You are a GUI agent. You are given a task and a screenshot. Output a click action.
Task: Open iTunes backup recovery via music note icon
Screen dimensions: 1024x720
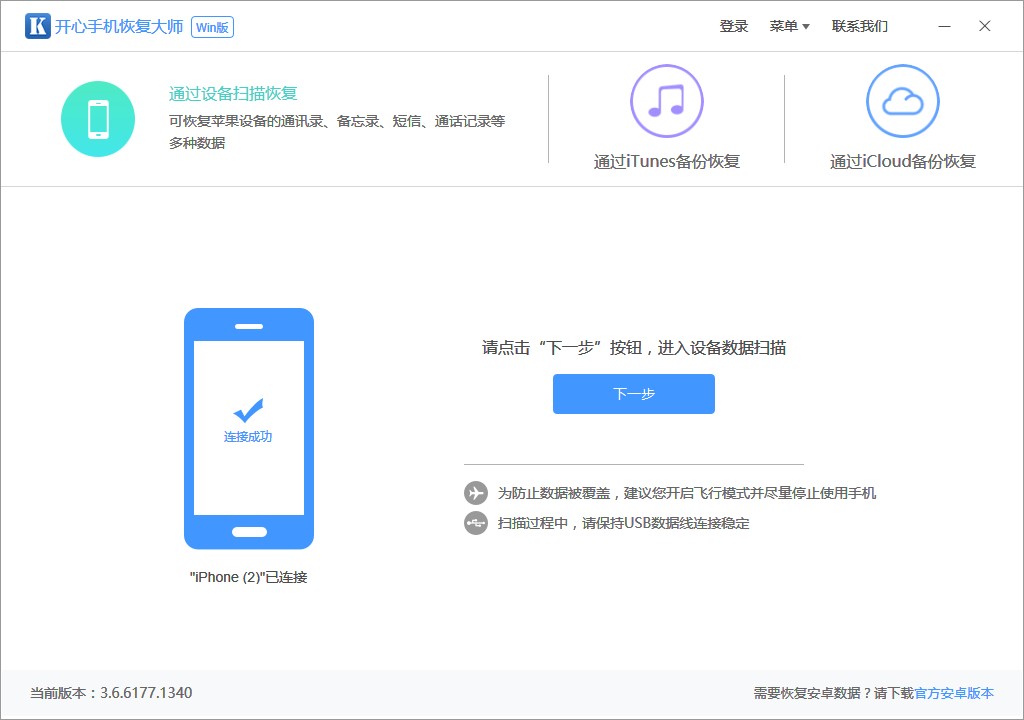point(668,101)
